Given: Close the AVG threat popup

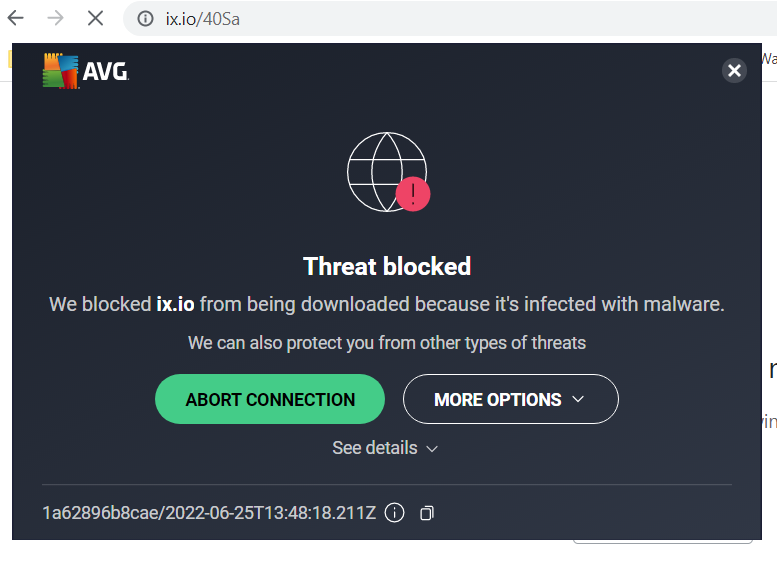Looking at the screenshot, I should 734,70.
